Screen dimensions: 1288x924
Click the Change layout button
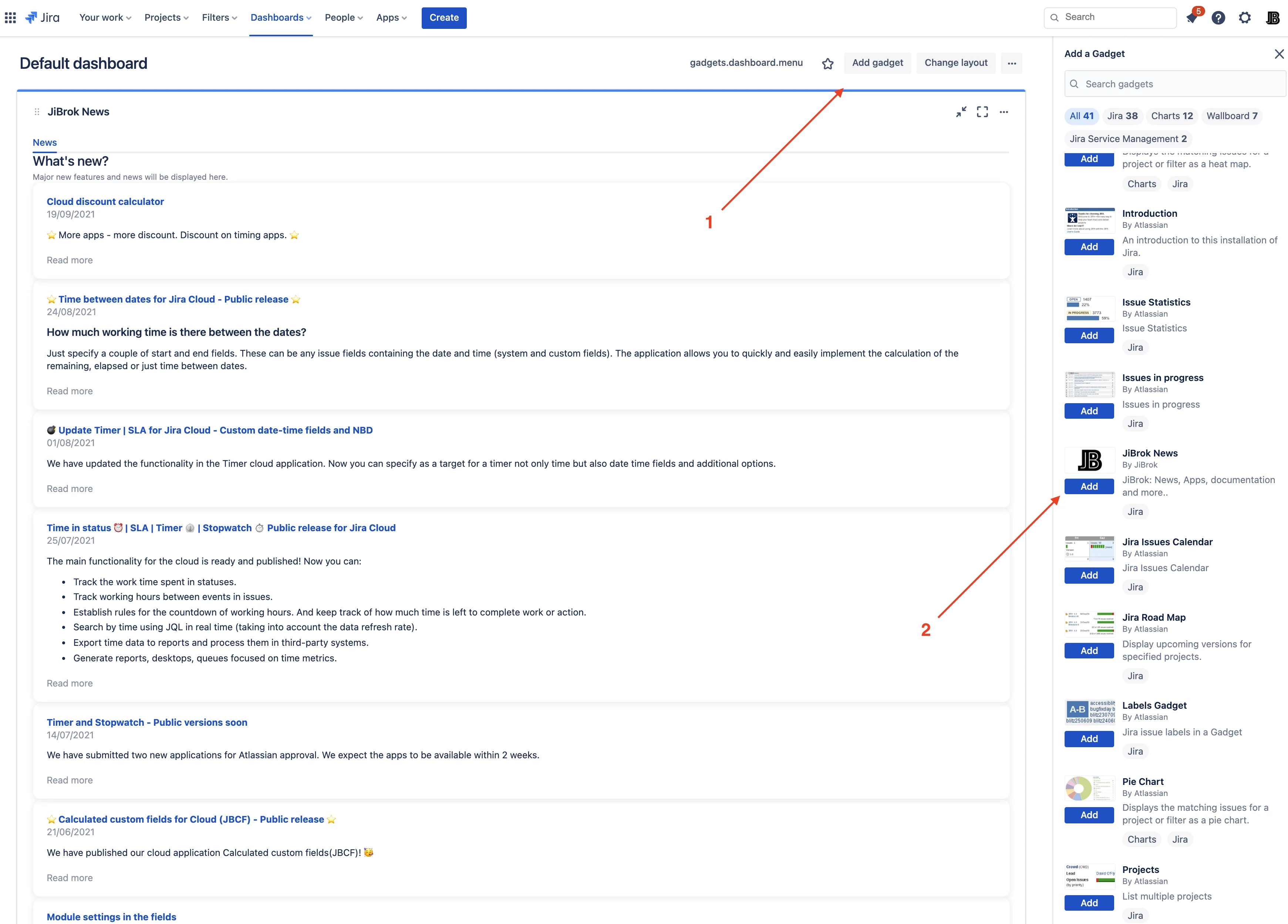coord(956,63)
